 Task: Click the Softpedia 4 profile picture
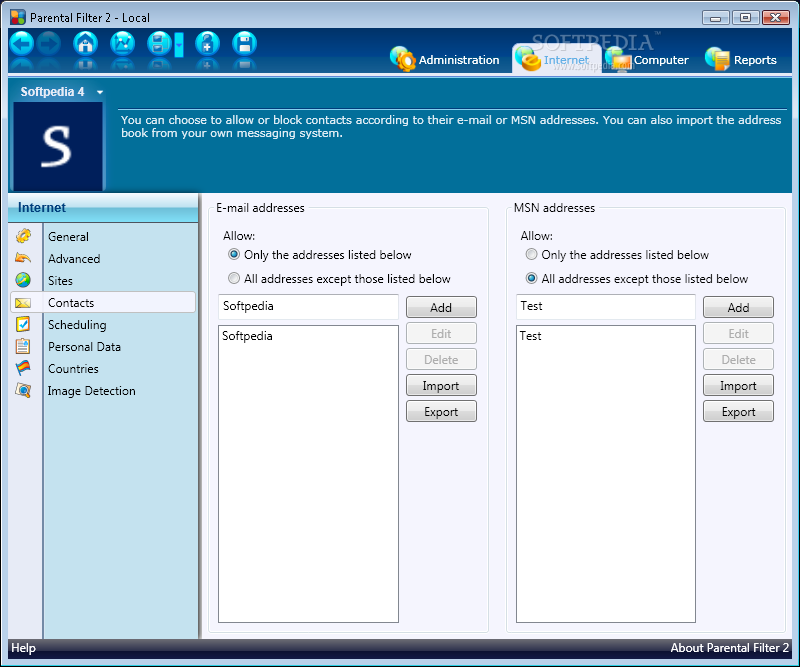pos(58,146)
